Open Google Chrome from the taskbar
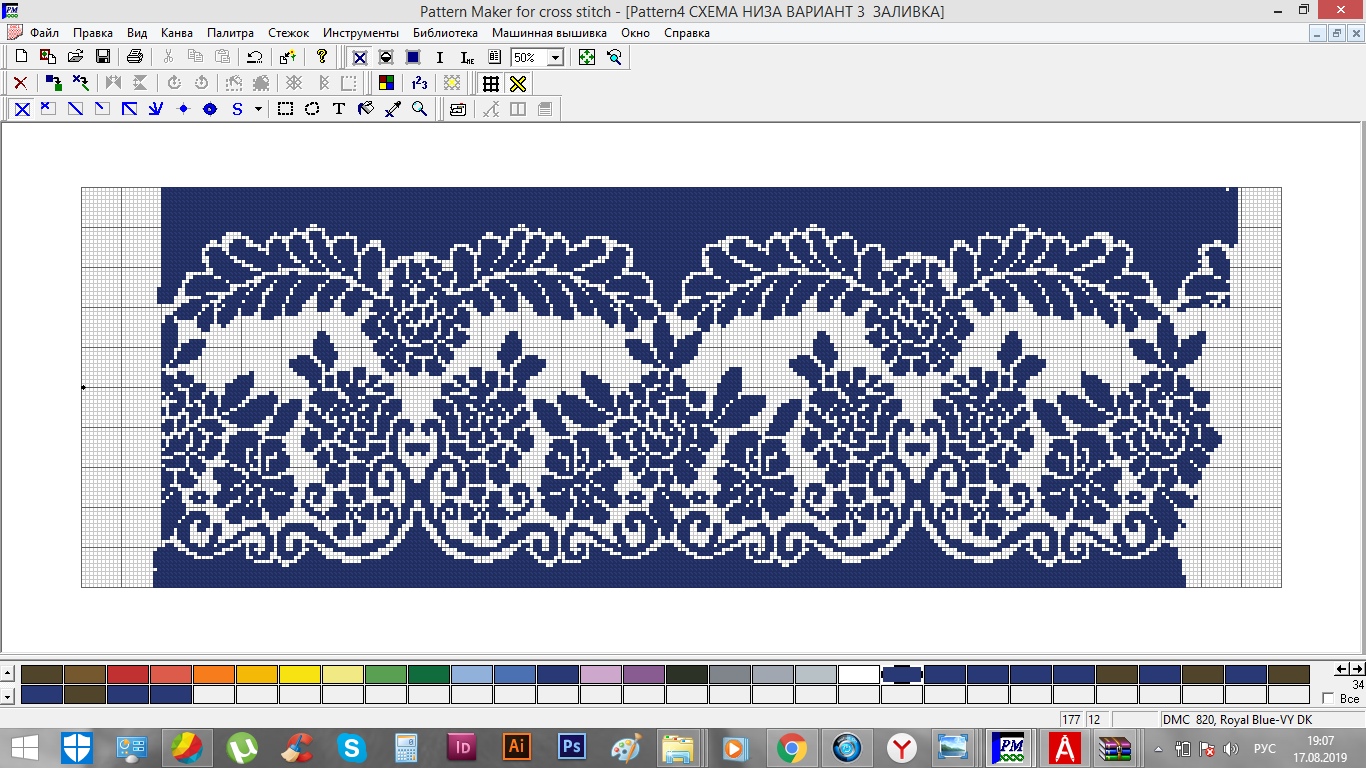Viewport: 1366px width, 768px height. coord(792,747)
